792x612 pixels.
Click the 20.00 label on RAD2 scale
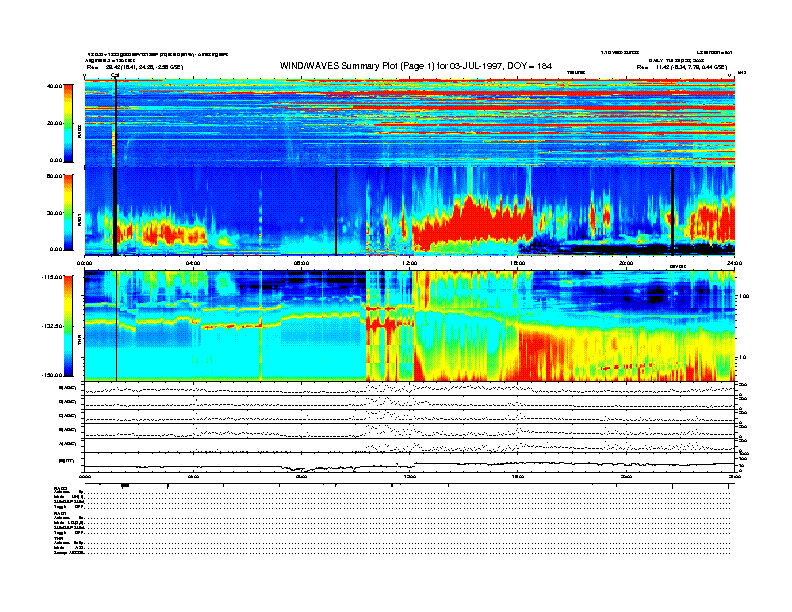coord(55,123)
